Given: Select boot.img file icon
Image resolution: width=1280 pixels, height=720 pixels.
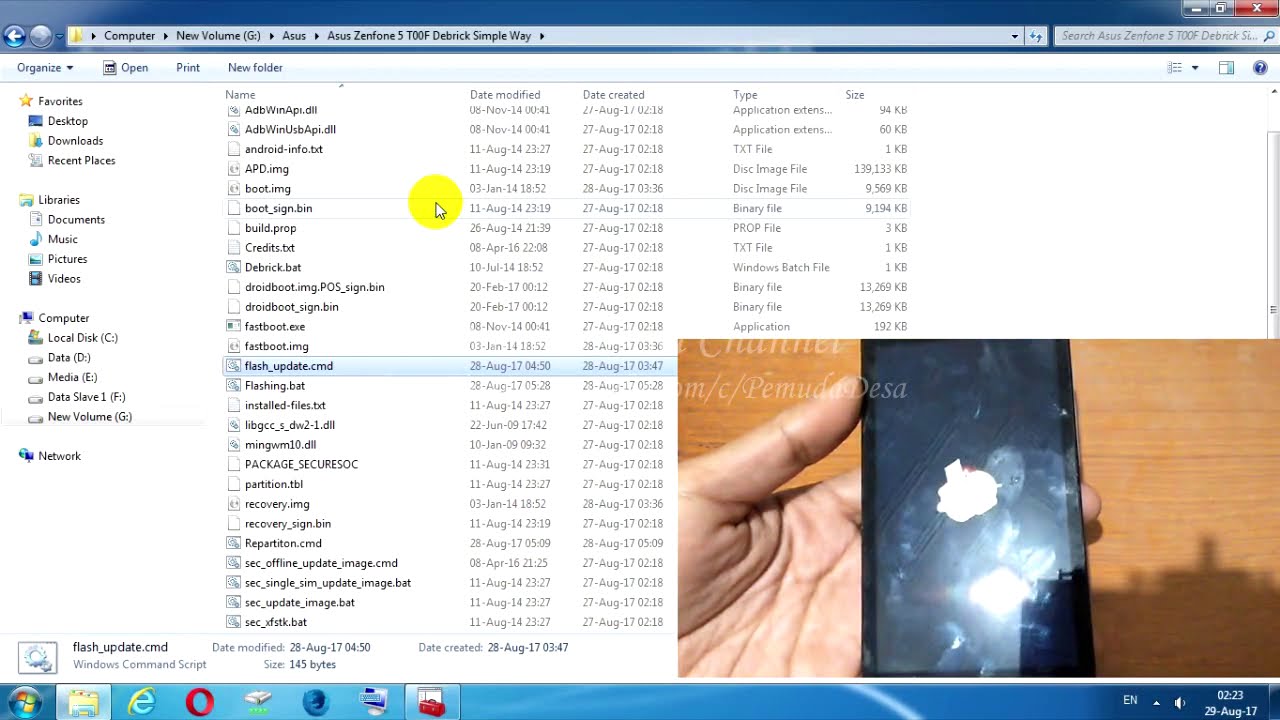Looking at the screenshot, I should [x=234, y=189].
